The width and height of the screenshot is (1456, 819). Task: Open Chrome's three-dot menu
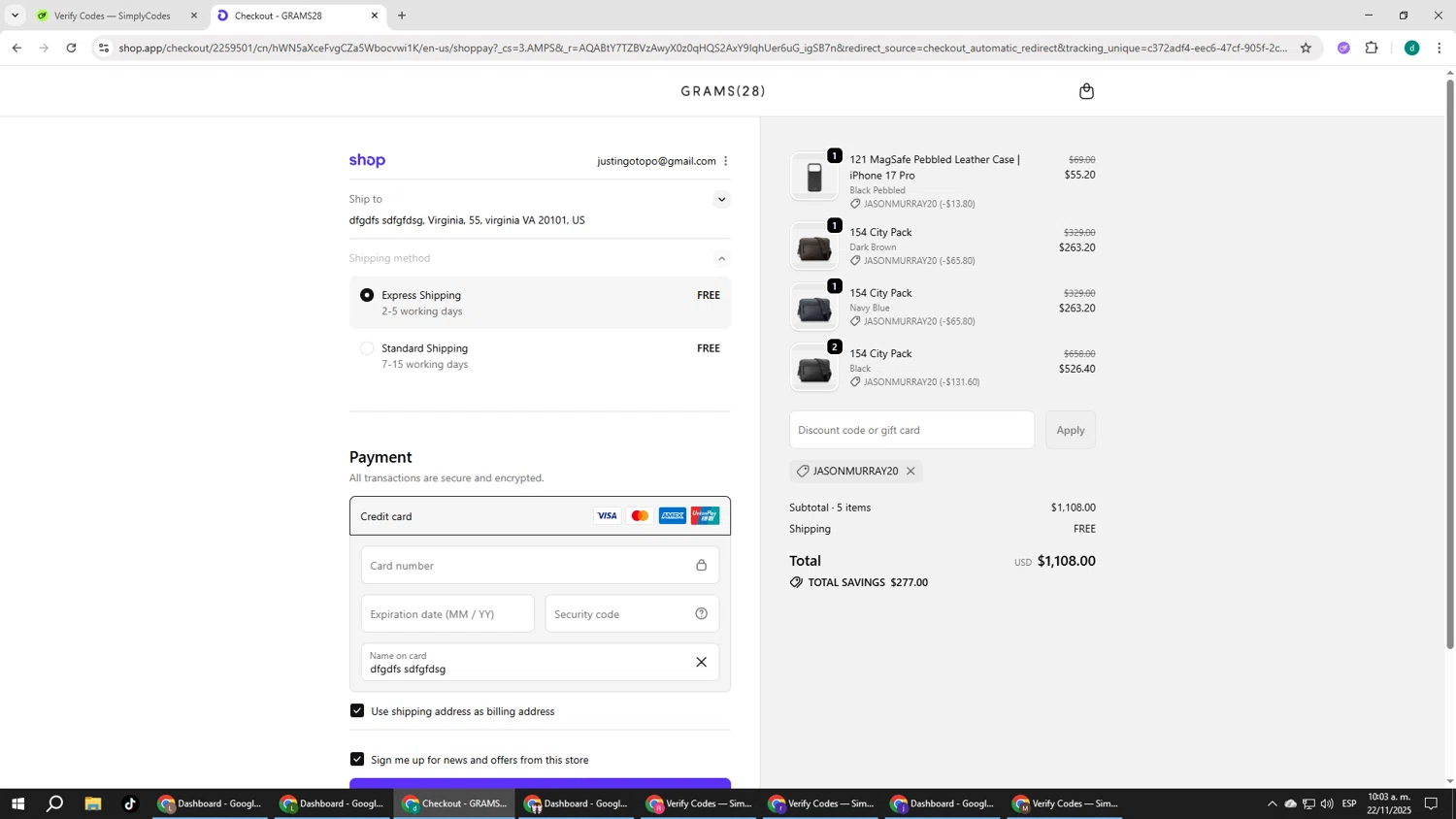[1439, 48]
